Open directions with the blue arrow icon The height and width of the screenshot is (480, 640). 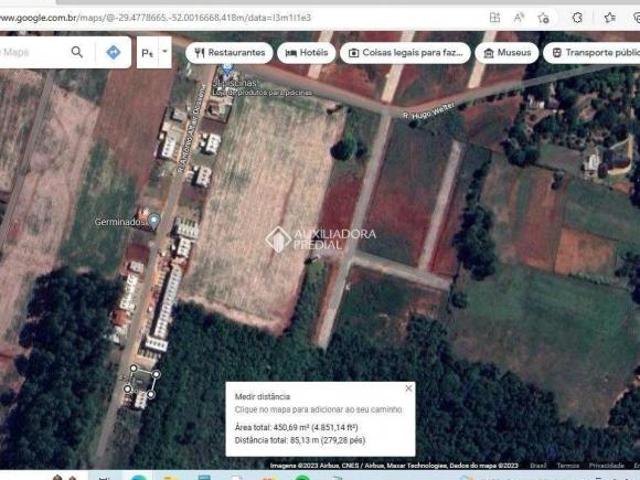[113, 52]
